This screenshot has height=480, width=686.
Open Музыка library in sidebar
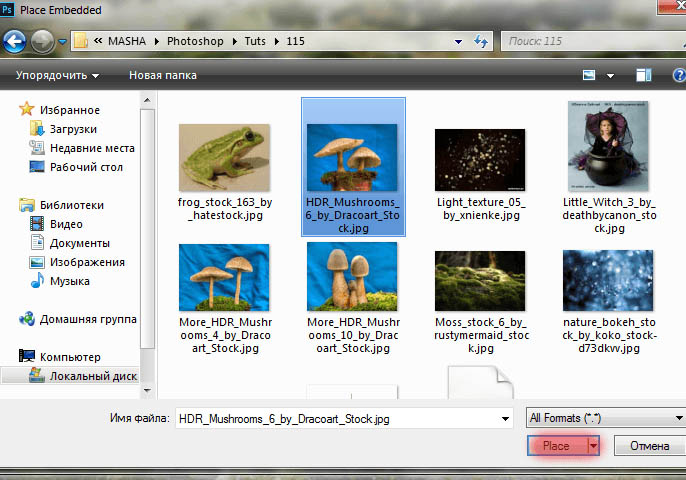click(x=70, y=281)
